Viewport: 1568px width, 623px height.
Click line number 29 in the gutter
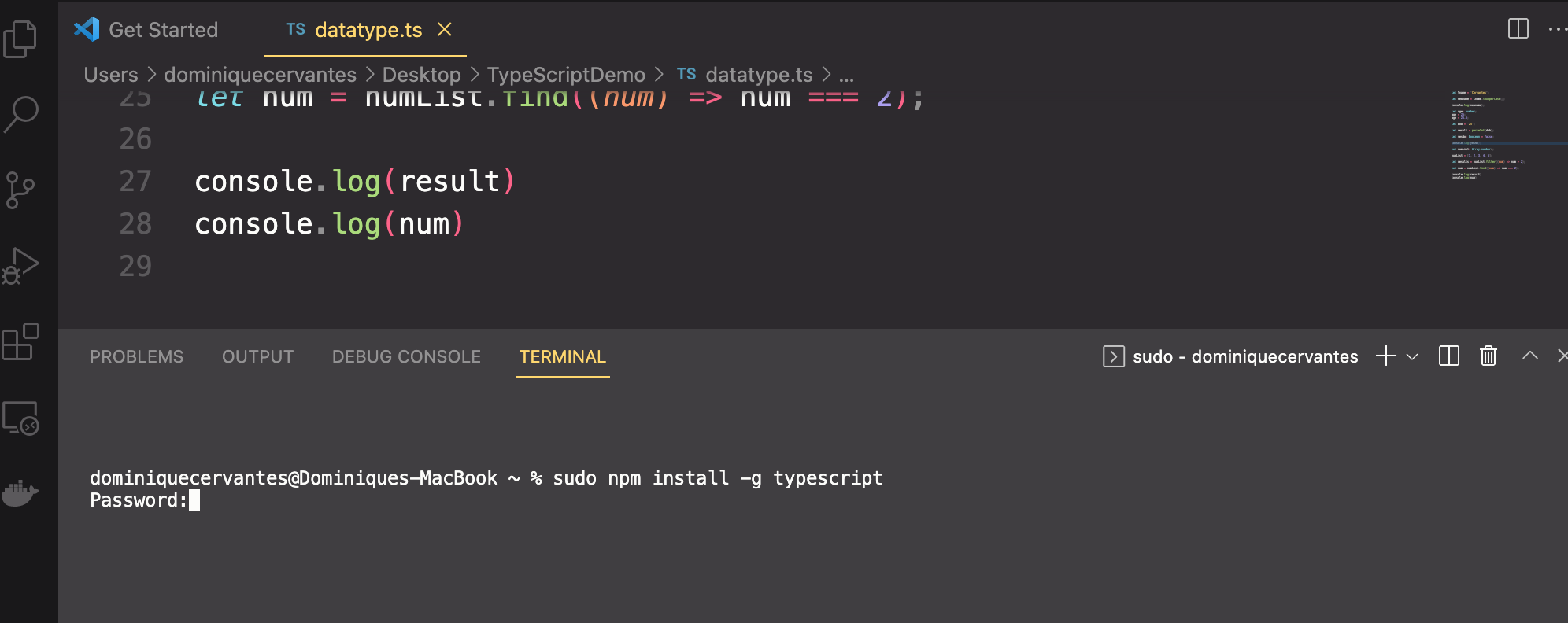coord(135,267)
